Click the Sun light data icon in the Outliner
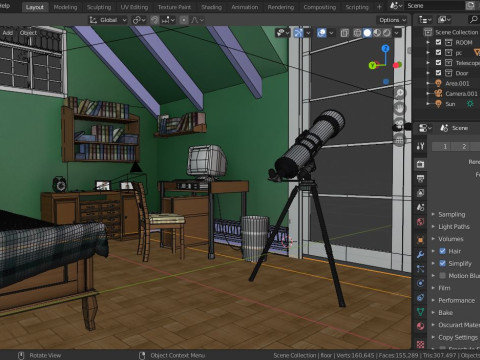 [470, 104]
